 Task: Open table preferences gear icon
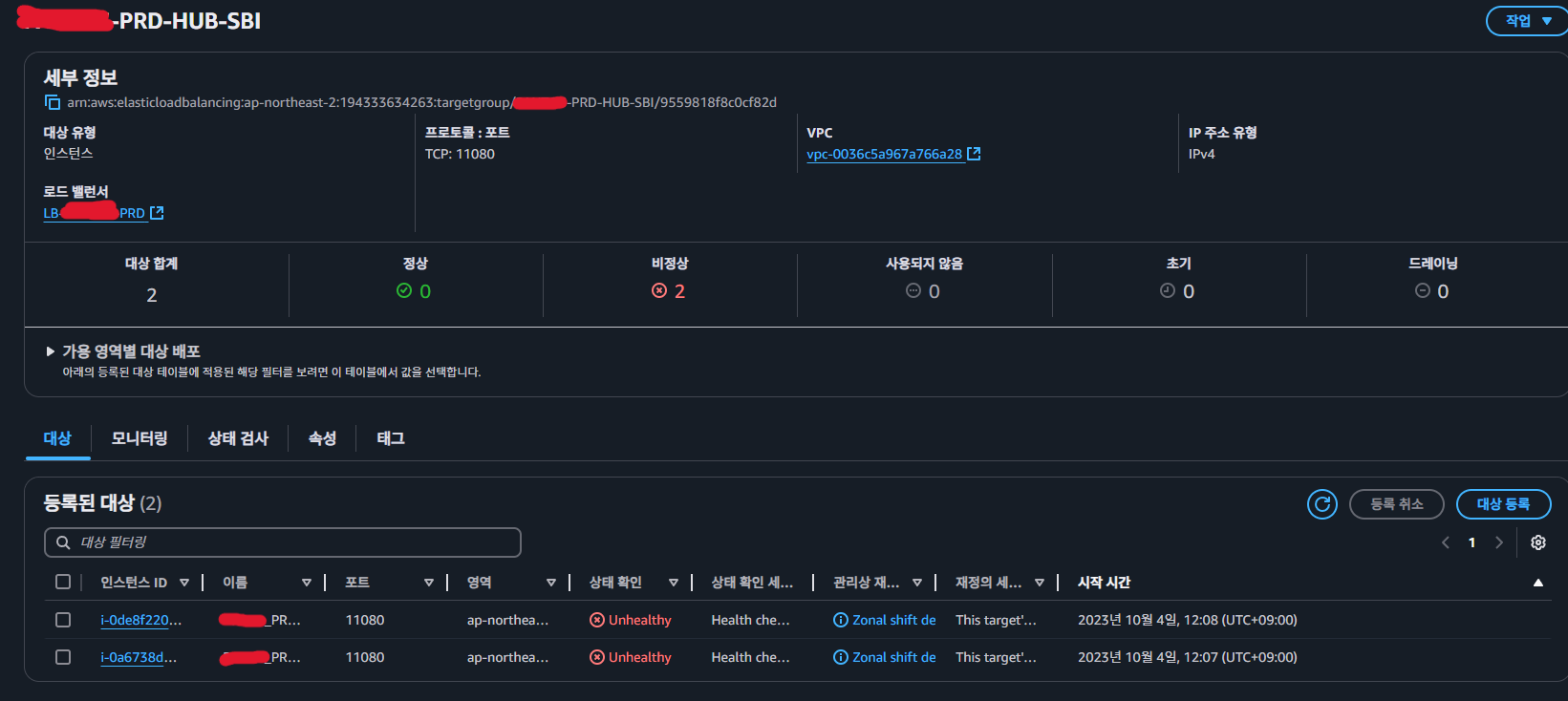[x=1537, y=542]
